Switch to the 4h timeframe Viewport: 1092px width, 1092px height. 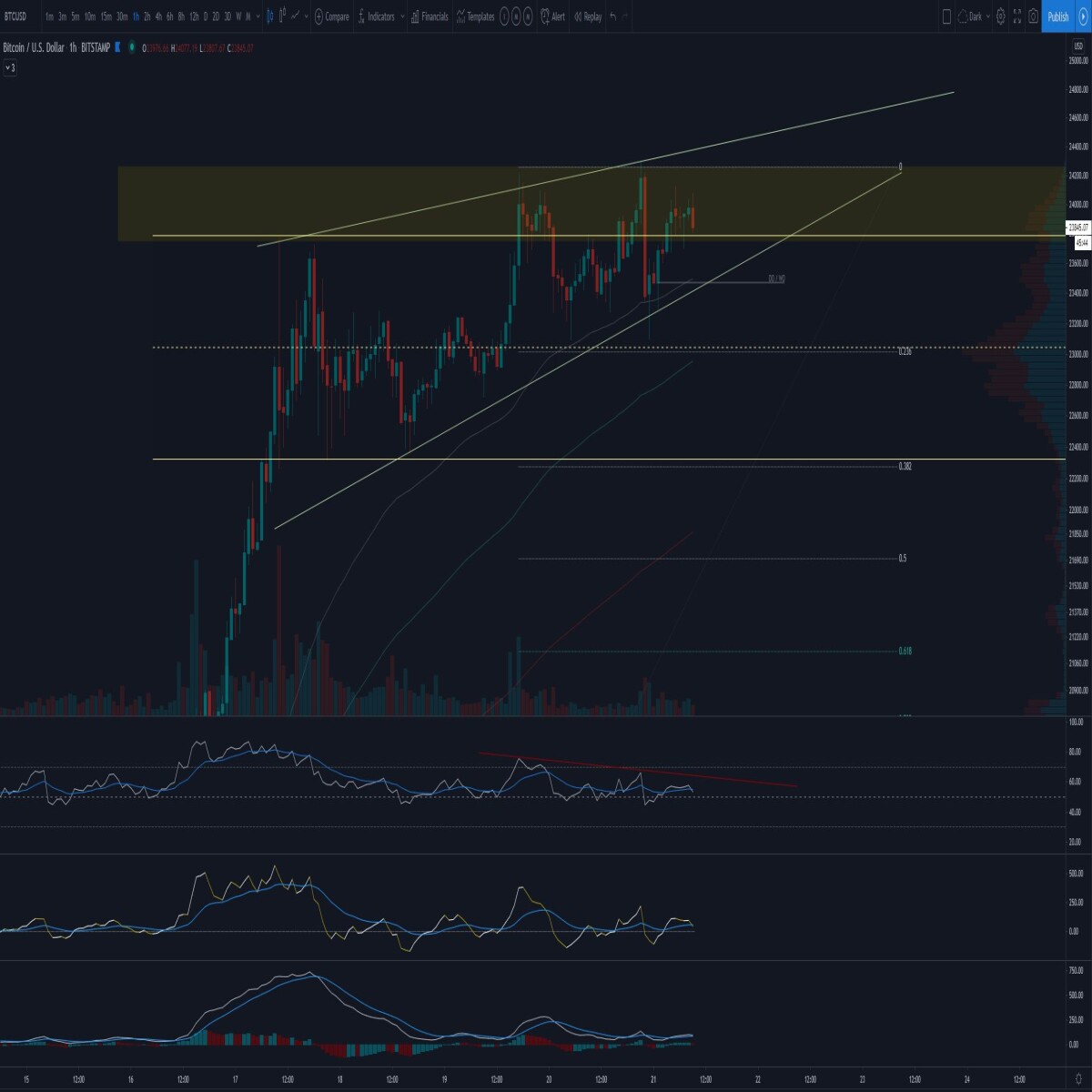pyautogui.click(x=158, y=16)
